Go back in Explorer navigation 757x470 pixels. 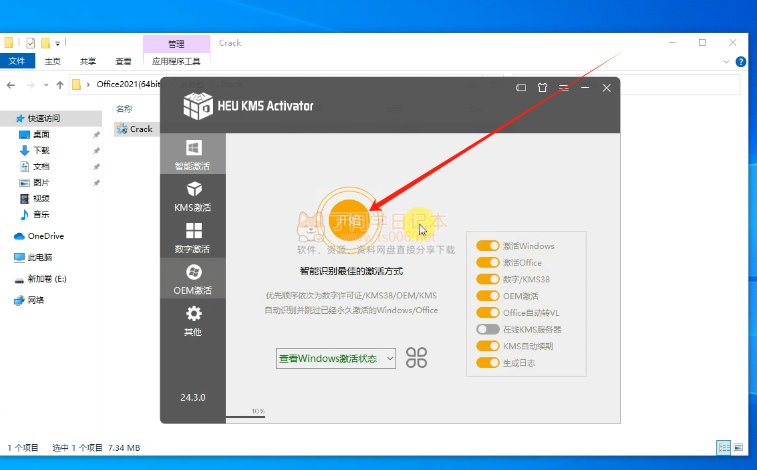pyautogui.click(x=11, y=85)
